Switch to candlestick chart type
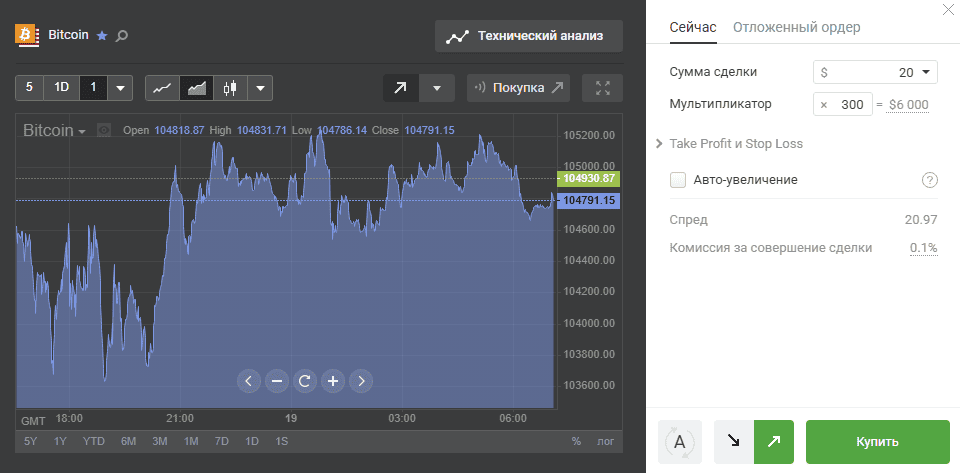This screenshot has height=473, width=960. pyautogui.click(x=230, y=88)
